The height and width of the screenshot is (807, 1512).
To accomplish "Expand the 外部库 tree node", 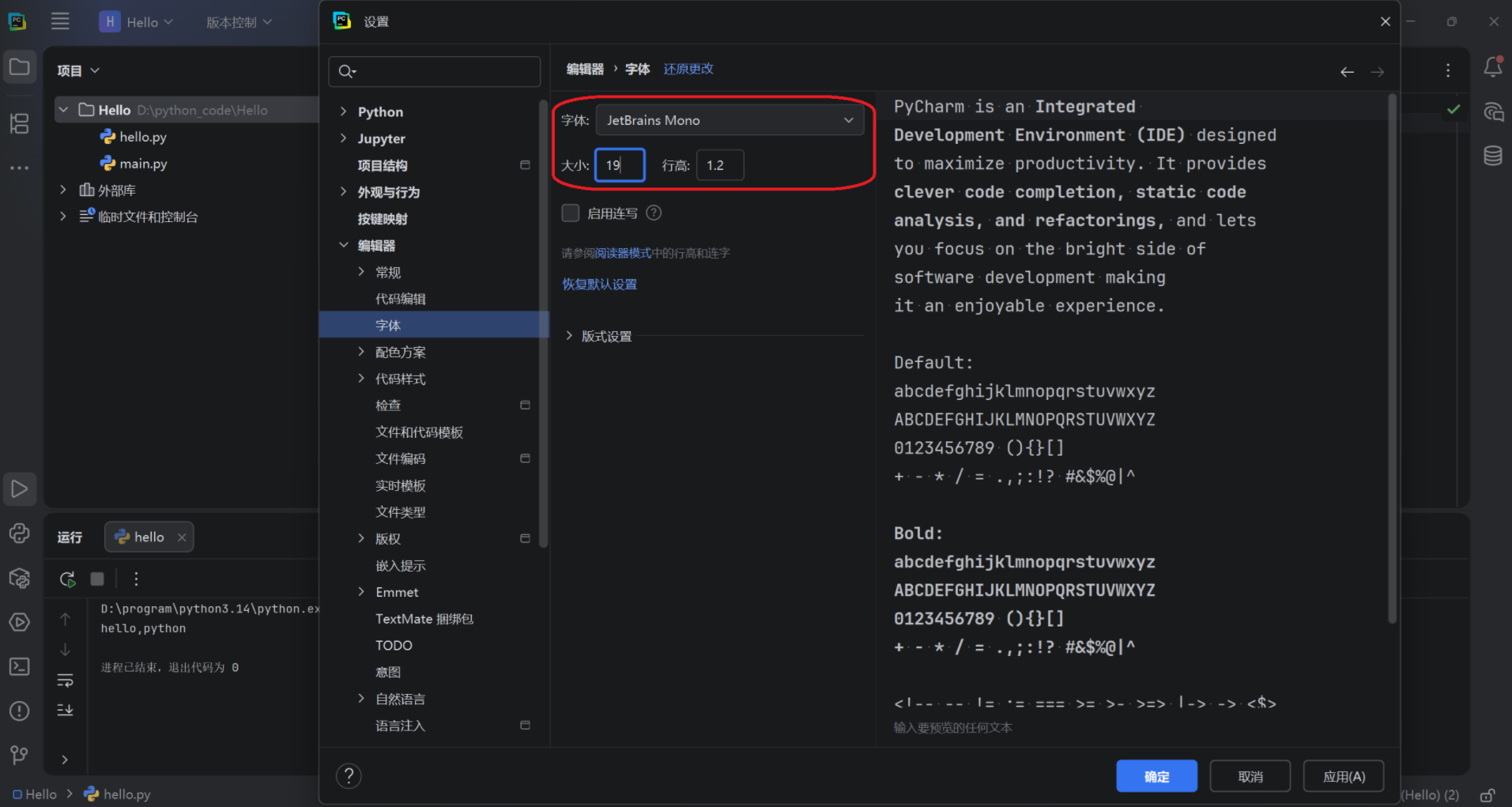I will 63,190.
